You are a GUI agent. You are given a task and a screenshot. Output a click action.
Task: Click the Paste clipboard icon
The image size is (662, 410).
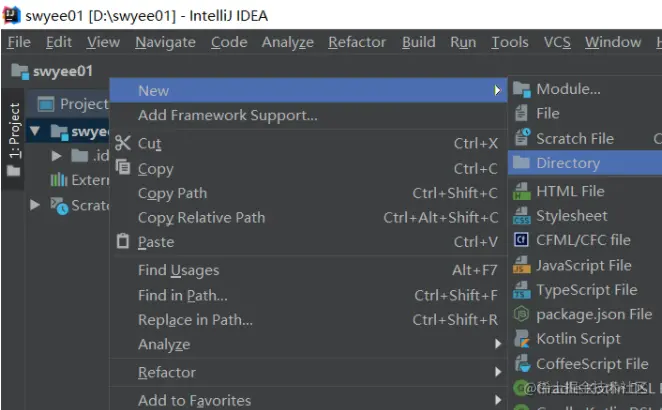[123, 241]
